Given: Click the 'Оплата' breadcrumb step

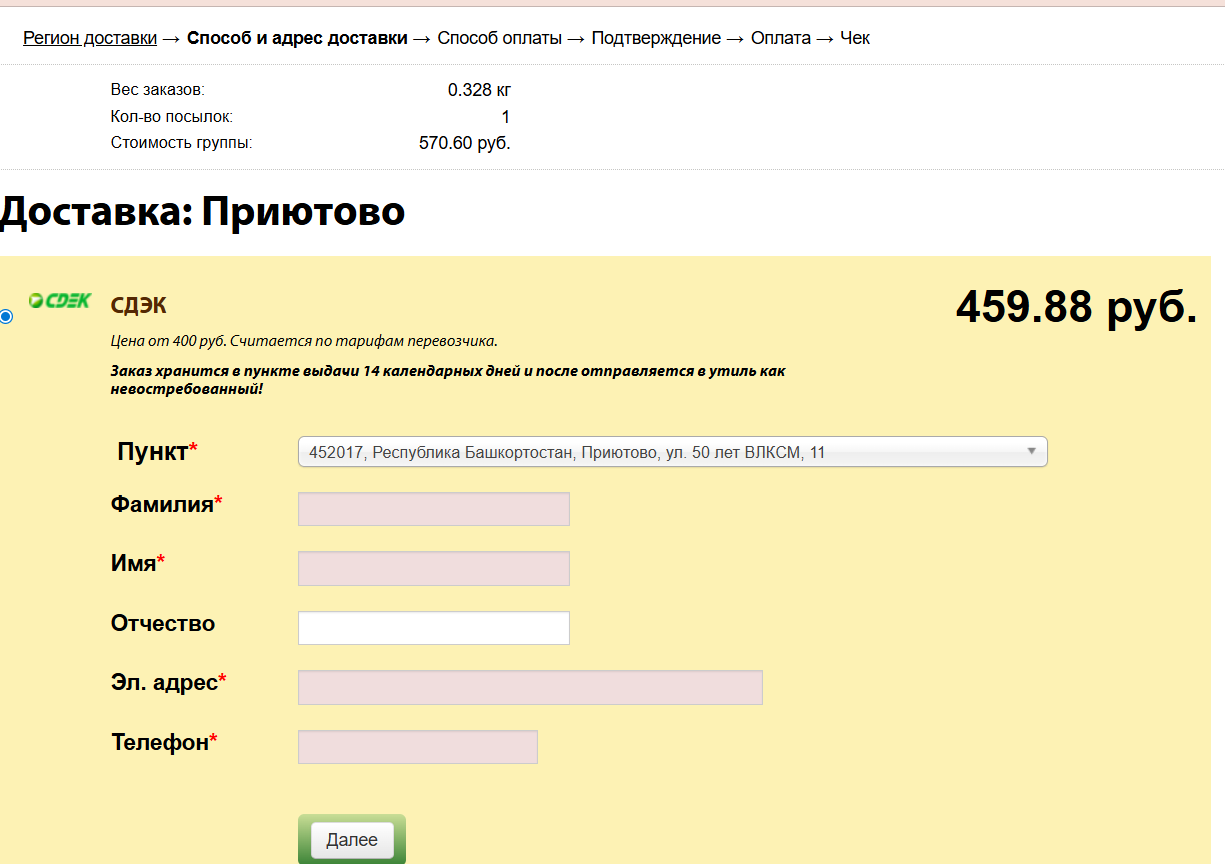Looking at the screenshot, I should [x=781, y=38].
